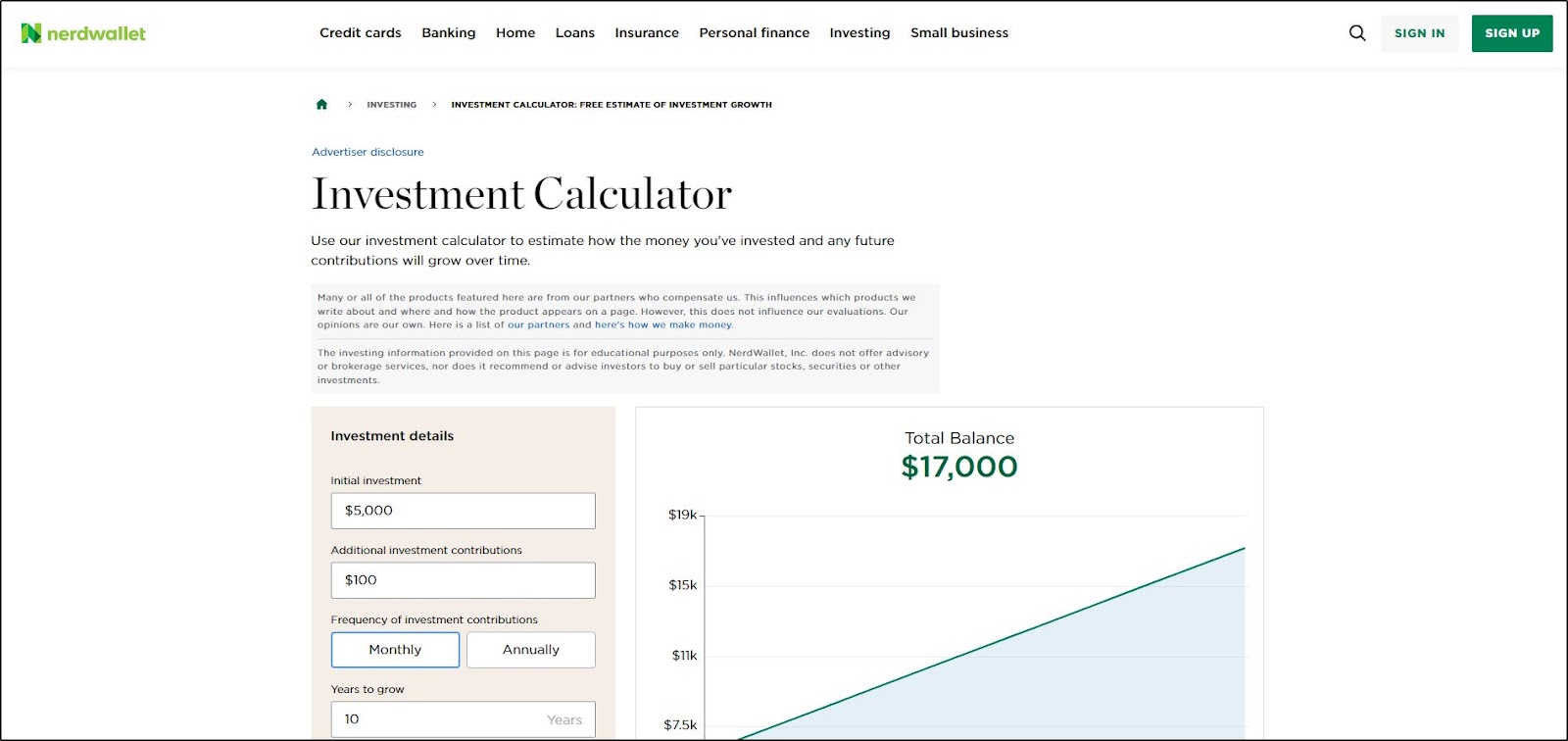Image resolution: width=1568 pixels, height=741 pixels.
Task: Click the $17,000 total balance value
Action: click(959, 468)
